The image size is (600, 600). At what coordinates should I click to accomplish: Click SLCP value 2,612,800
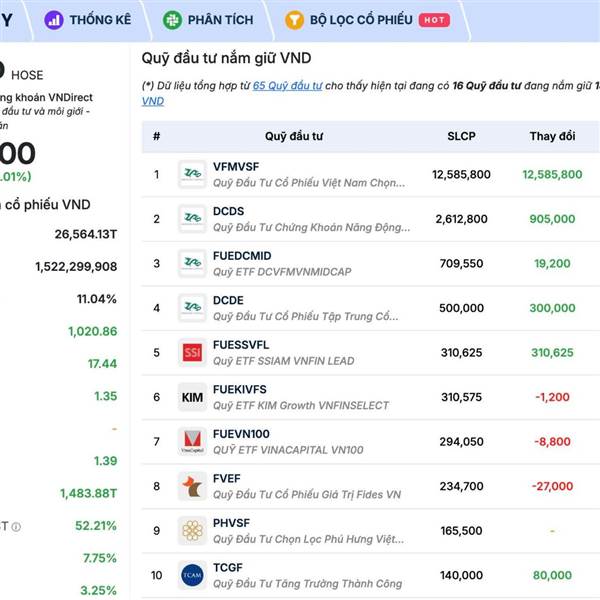coord(461,219)
